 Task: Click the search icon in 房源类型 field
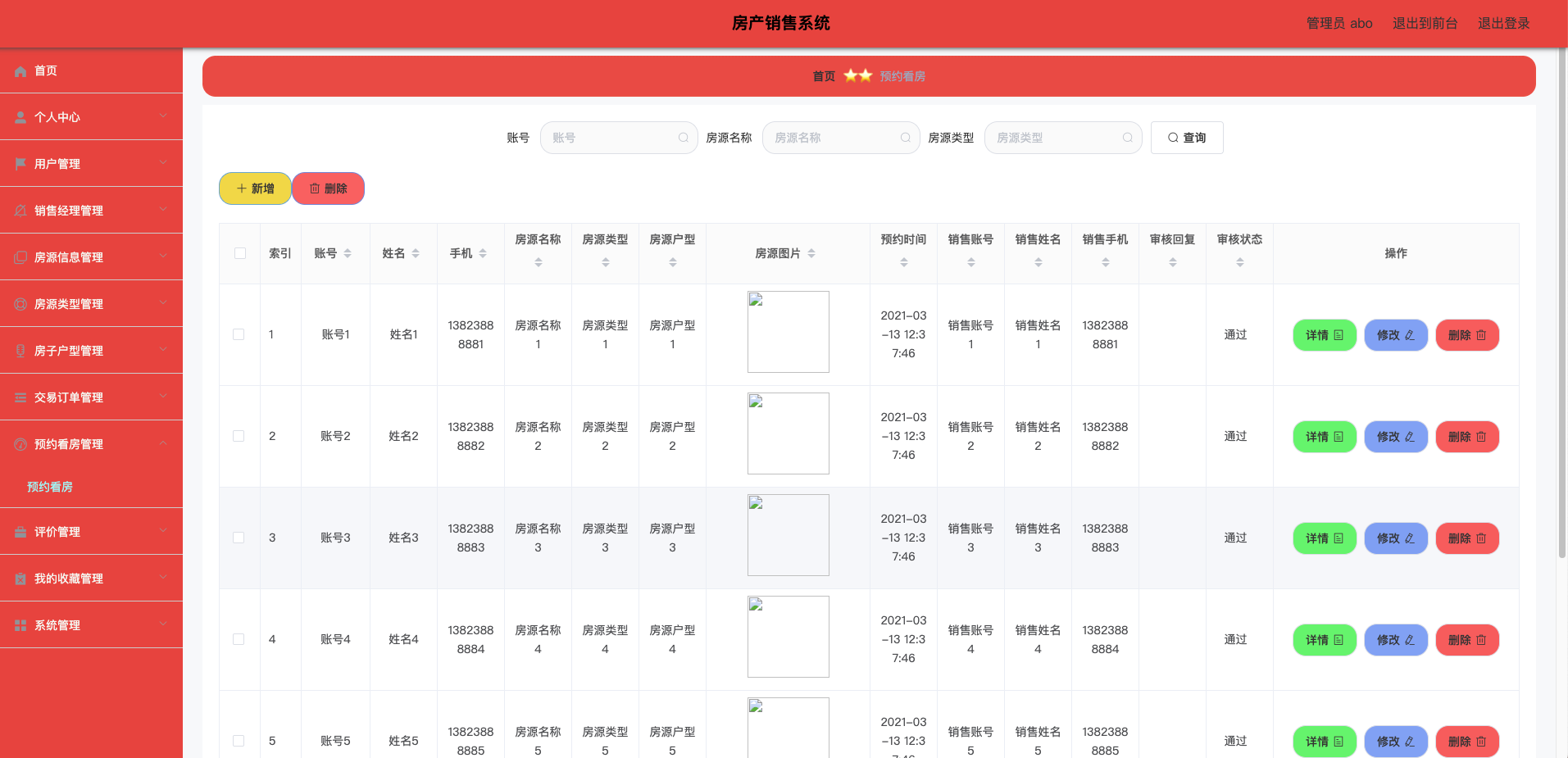click(x=1128, y=138)
